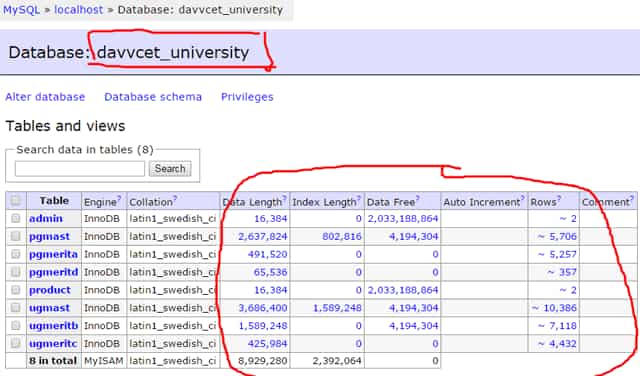Click the pgmast index length 802,816
The width and height of the screenshot is (640, 376).
342,236
